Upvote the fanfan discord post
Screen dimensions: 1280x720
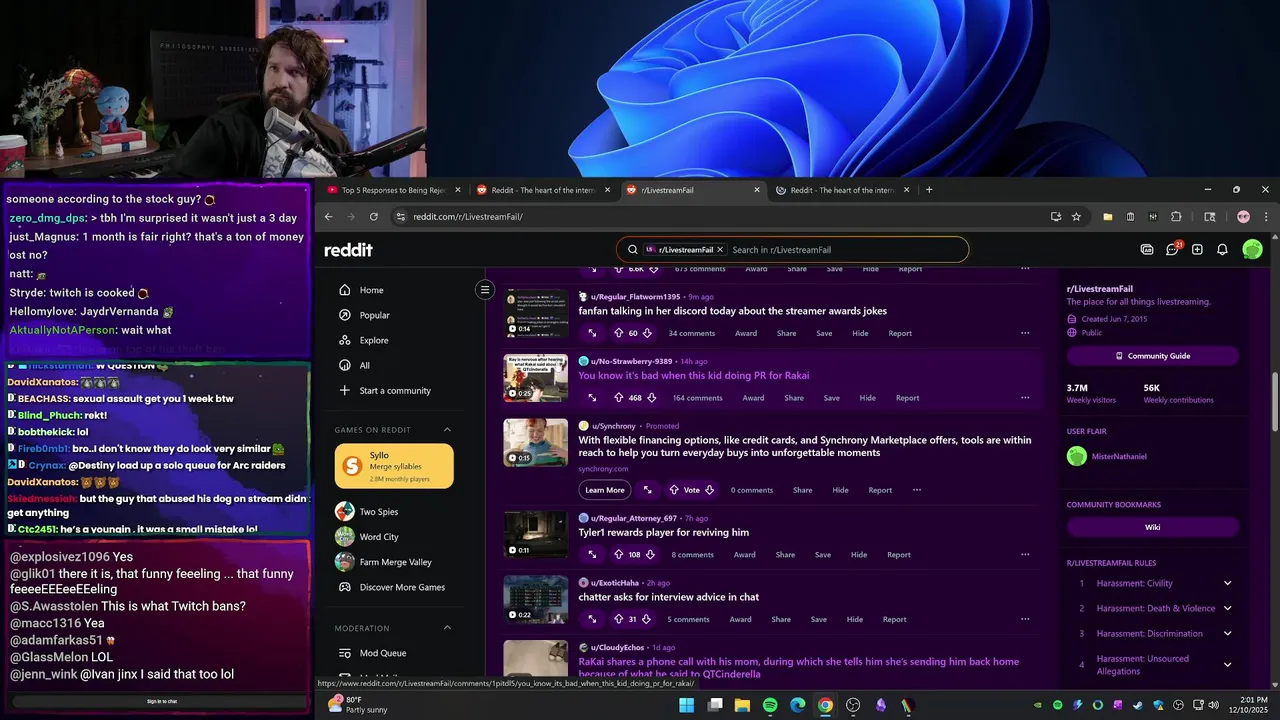tap(618, 333)
